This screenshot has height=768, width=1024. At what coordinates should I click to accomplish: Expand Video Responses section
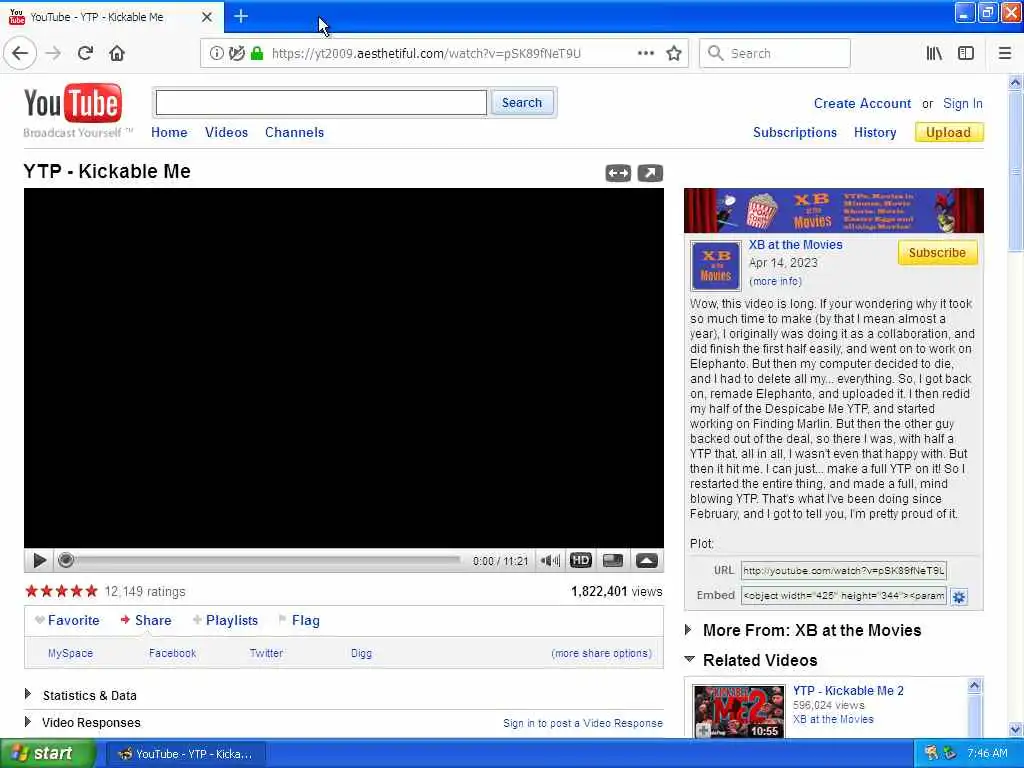[x=28, y=722]
